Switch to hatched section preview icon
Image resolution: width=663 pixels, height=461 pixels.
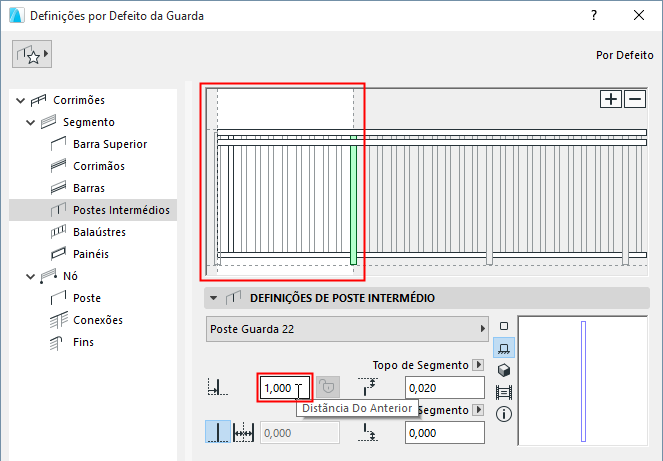tap(504, 392)
